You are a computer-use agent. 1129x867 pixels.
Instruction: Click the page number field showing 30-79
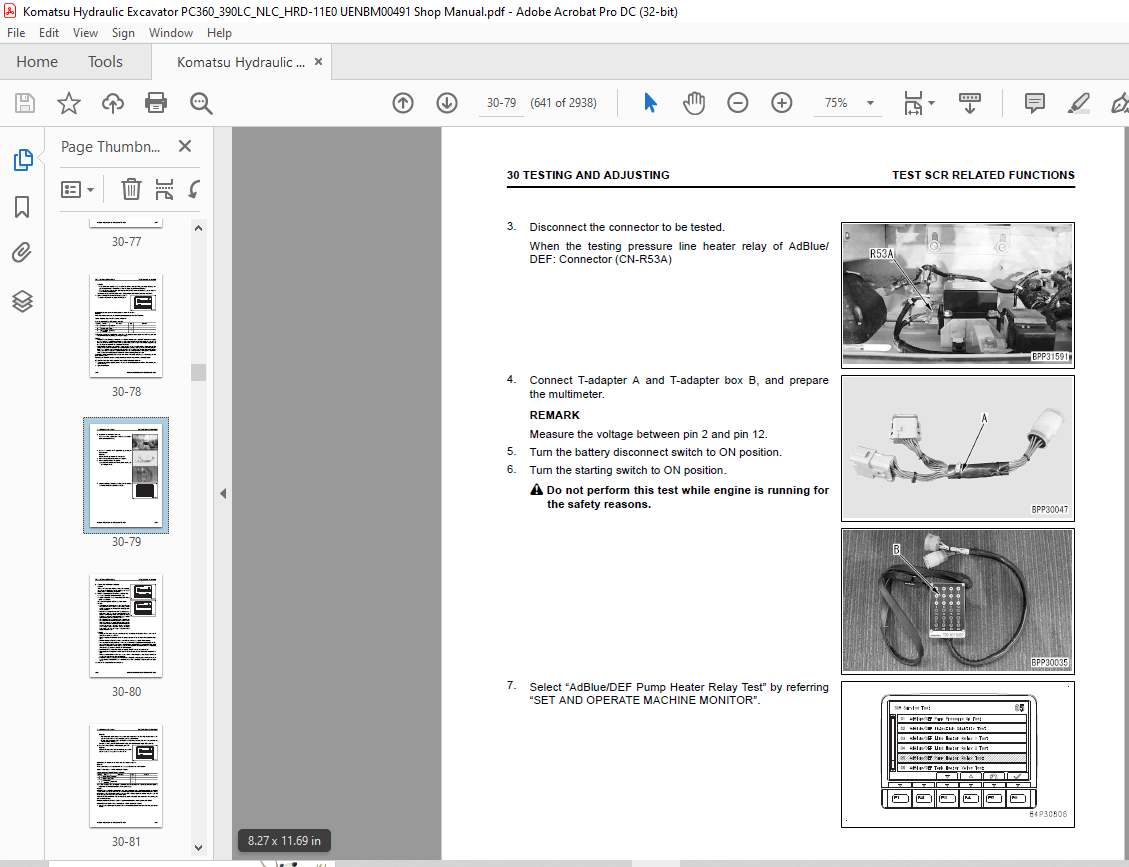coord(501,103)
